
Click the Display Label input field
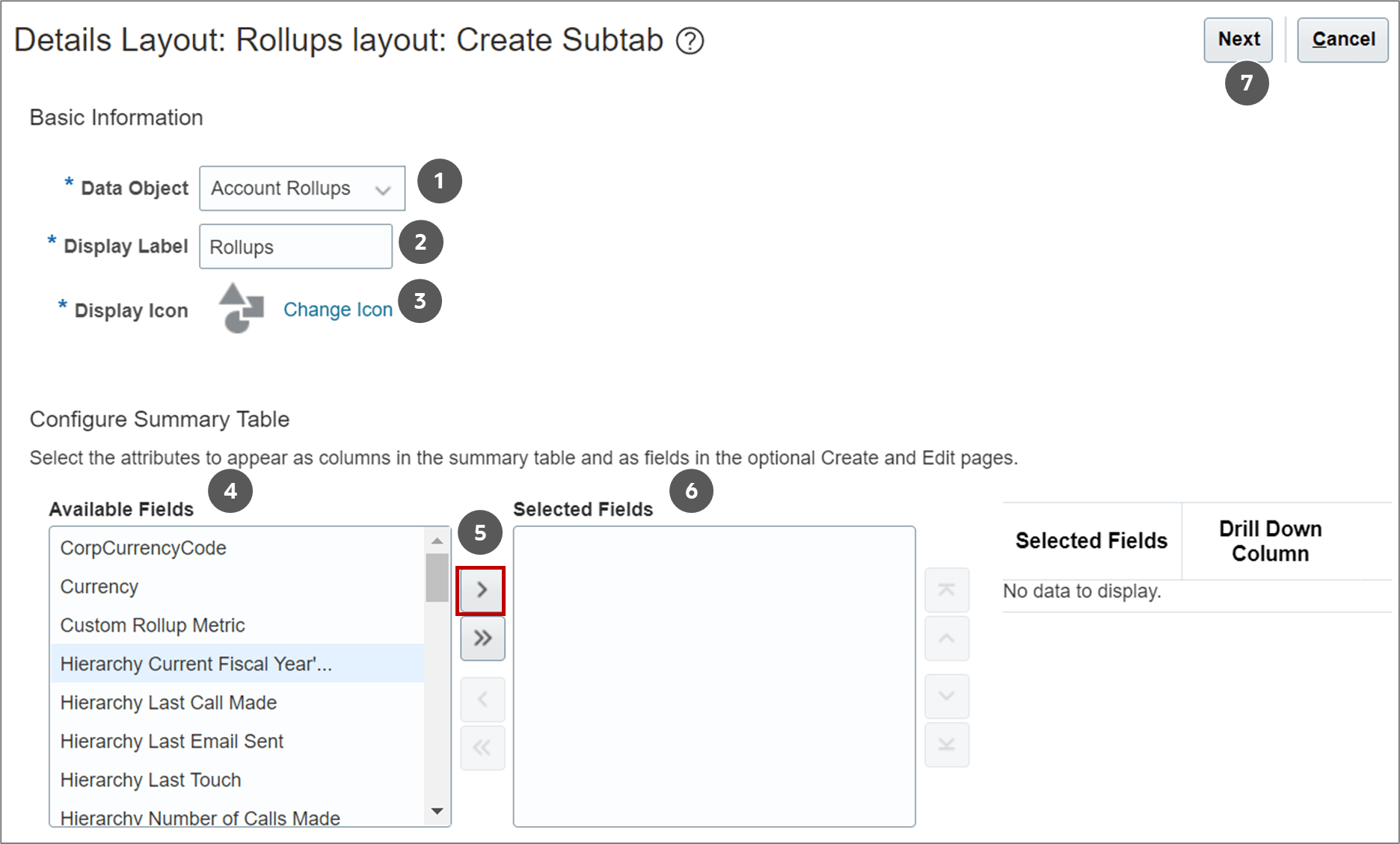(295, 247)
